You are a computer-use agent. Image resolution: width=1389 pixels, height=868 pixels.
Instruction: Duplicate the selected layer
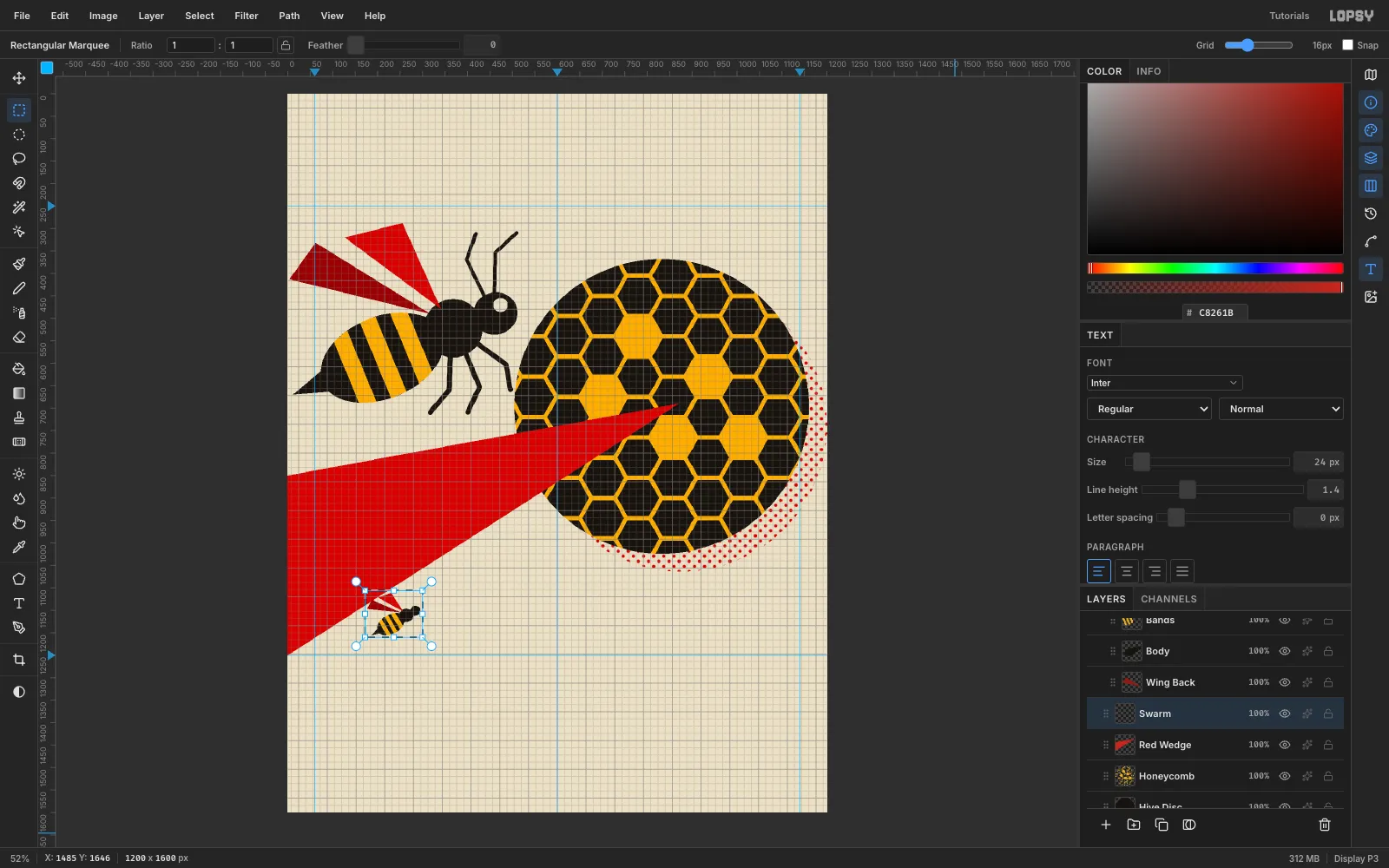point(1162,825)
